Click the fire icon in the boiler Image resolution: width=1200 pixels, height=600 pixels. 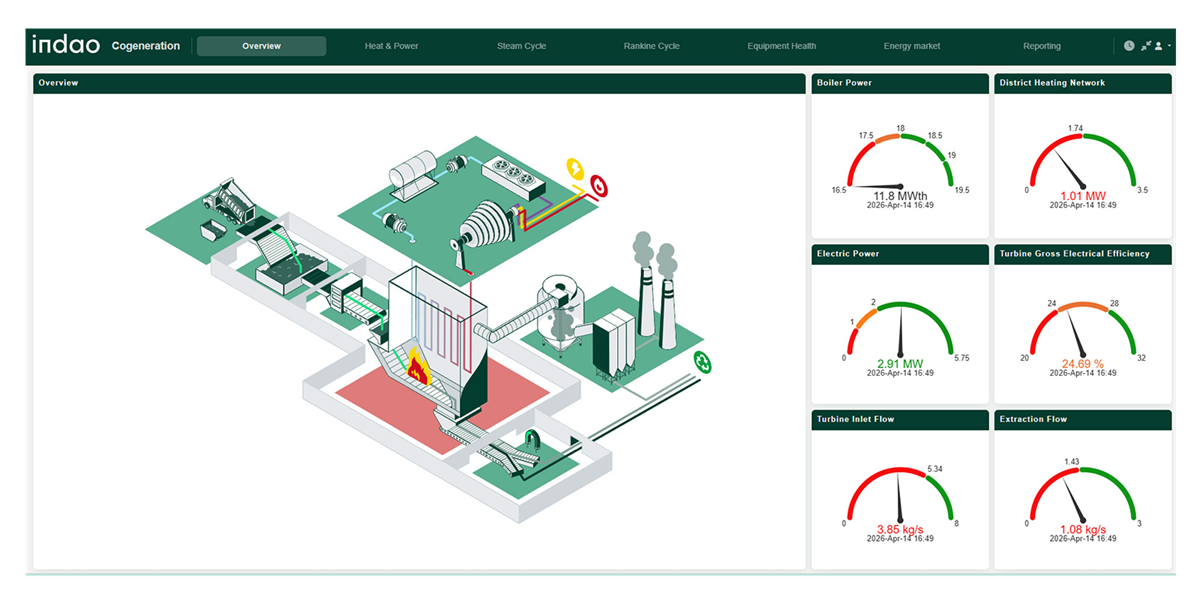tap(414, 367)
